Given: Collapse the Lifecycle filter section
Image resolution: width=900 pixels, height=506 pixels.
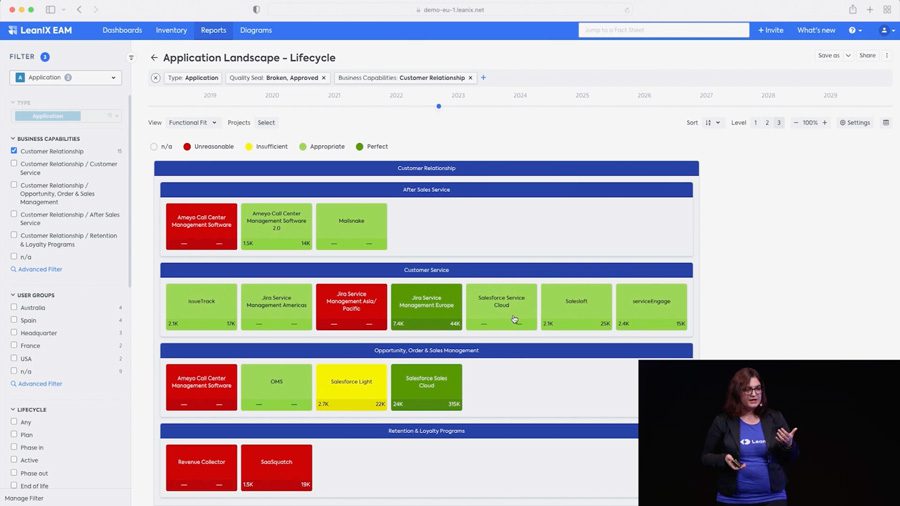Looking at the screenshot, I should (x=13, y=410).
